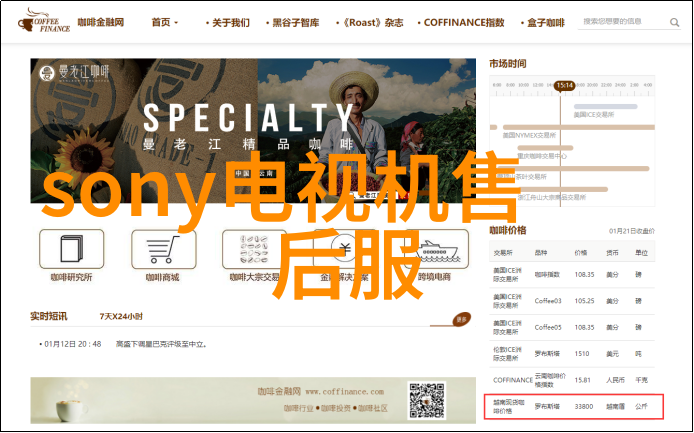The image size is (694, 433).
Task: Click the Coffee05 cell
Action: coord(548,327)
